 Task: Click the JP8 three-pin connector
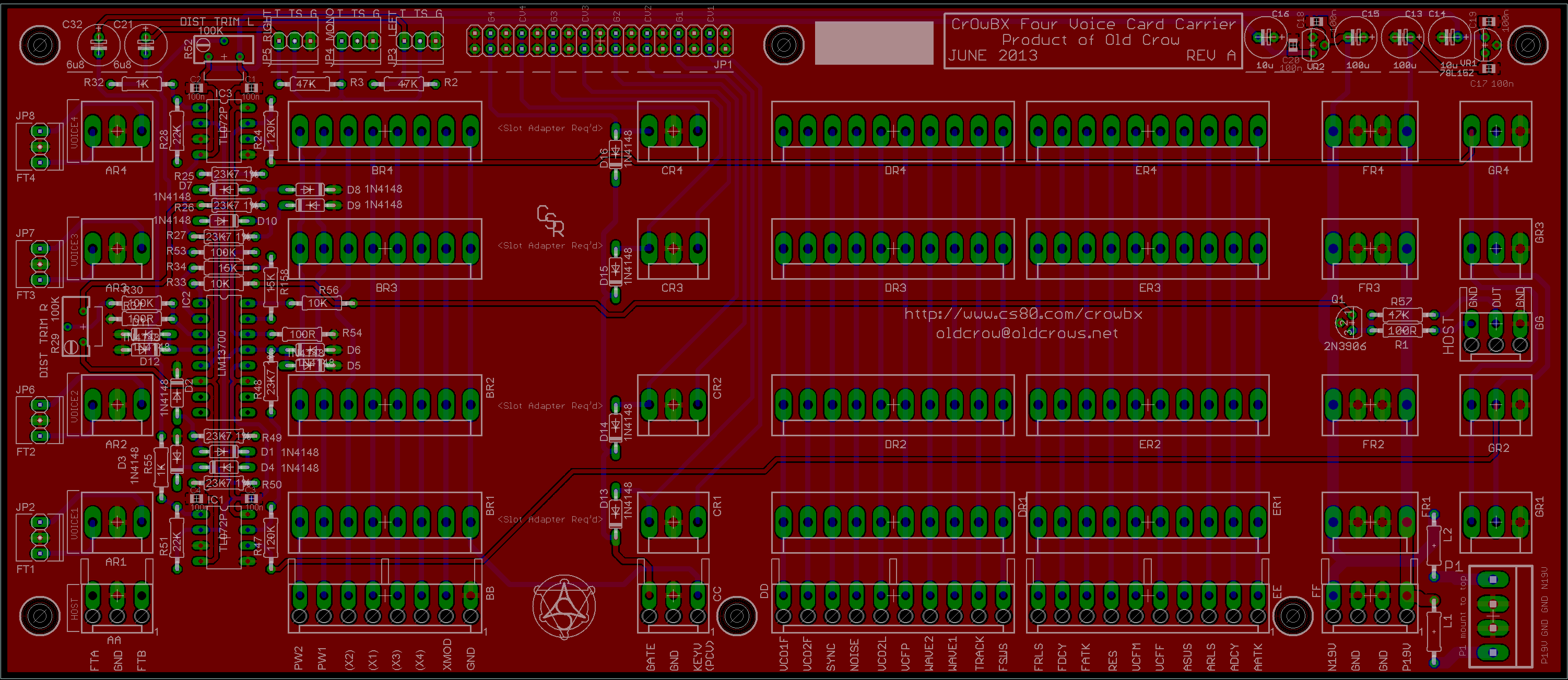[x=40, y=147]
